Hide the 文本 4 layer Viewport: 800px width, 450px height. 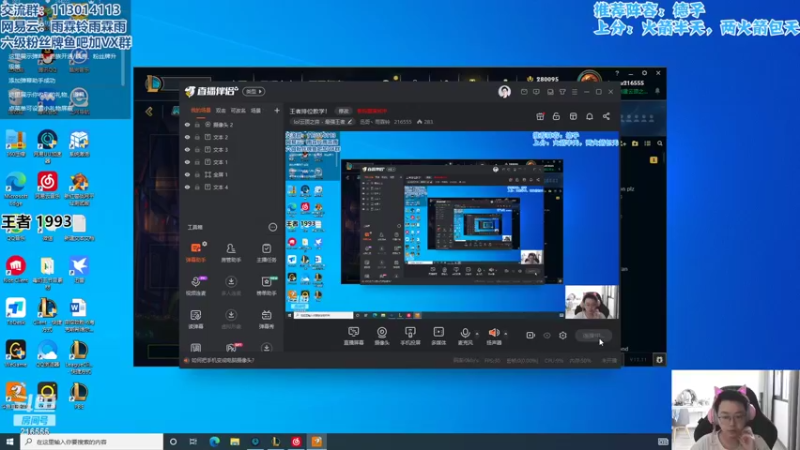(187, 187)
